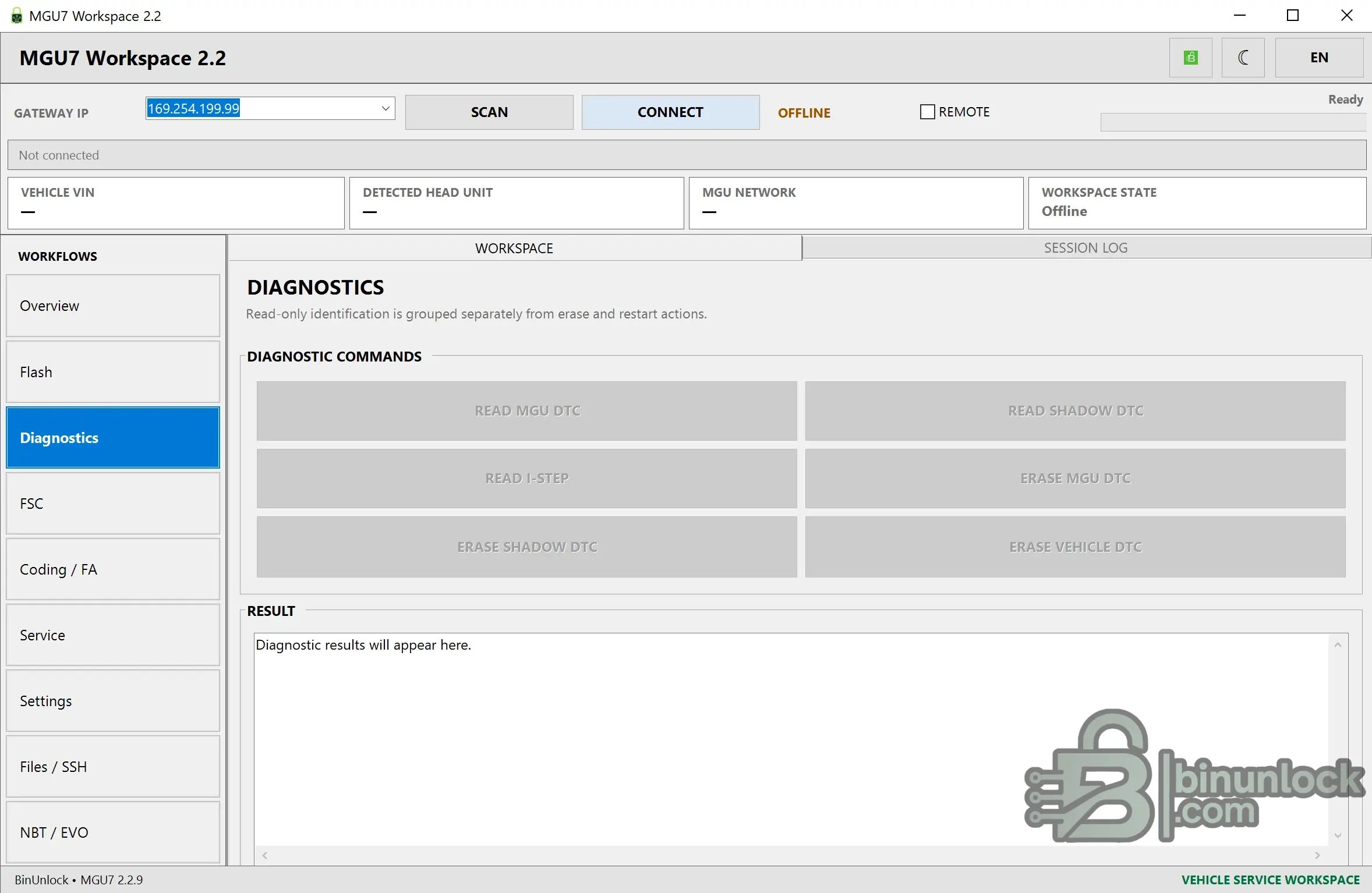Click the VEHICLE SERVICE WORKSPACE status text
Viewport: 1372px width, 893px height.
coord(1271,880)
